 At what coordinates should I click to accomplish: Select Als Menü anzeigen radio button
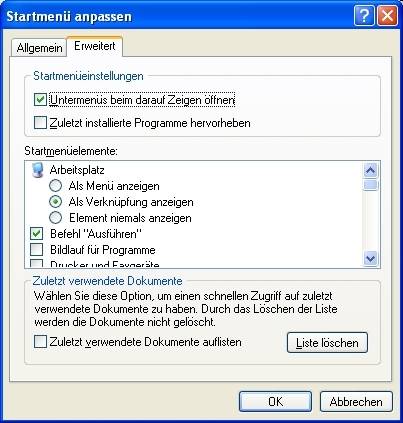point(55,186)
